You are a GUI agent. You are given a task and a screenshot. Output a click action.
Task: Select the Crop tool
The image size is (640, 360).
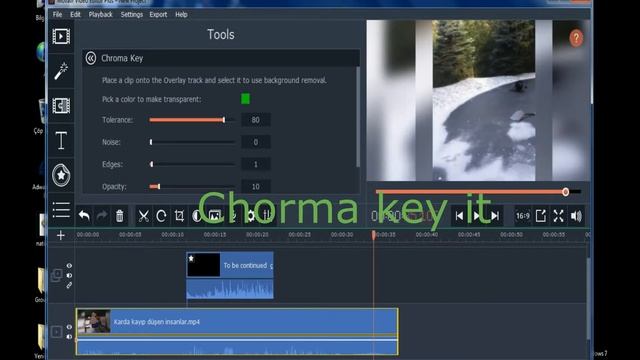[x=179, y=216]
